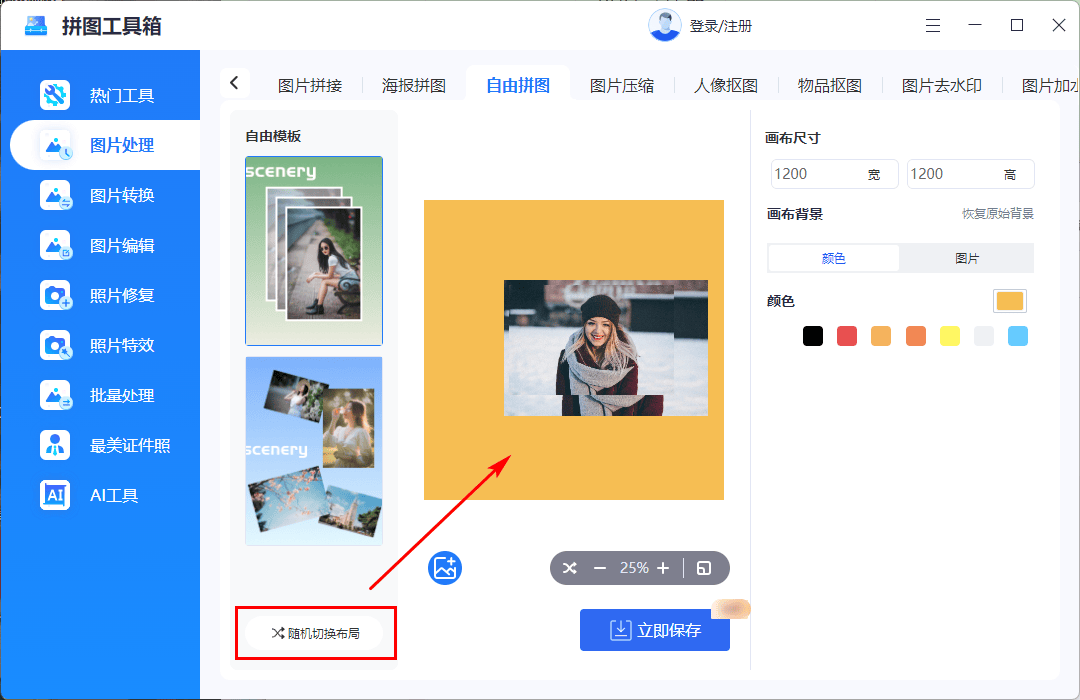Switch to the 海报拼图 tab
This screenshot has width=1080, height=700.
[x=413, y=85]
